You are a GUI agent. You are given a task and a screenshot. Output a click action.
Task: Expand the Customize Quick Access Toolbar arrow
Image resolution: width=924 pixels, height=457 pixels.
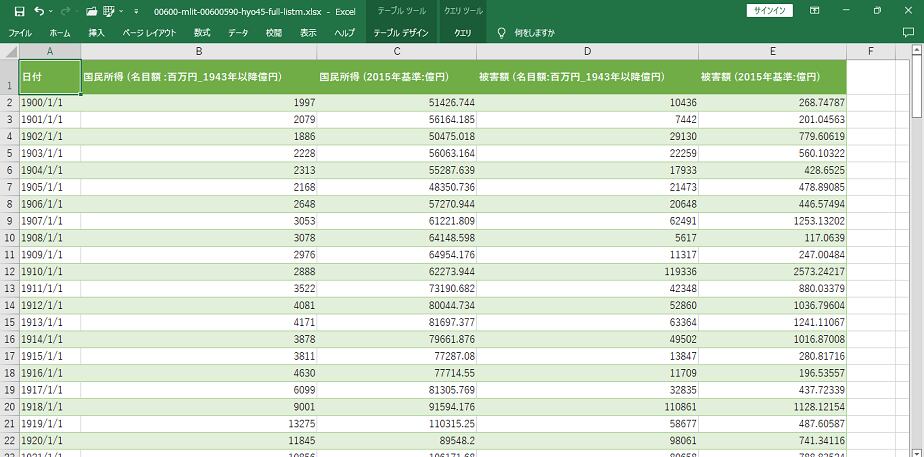(x=136, y=11)
